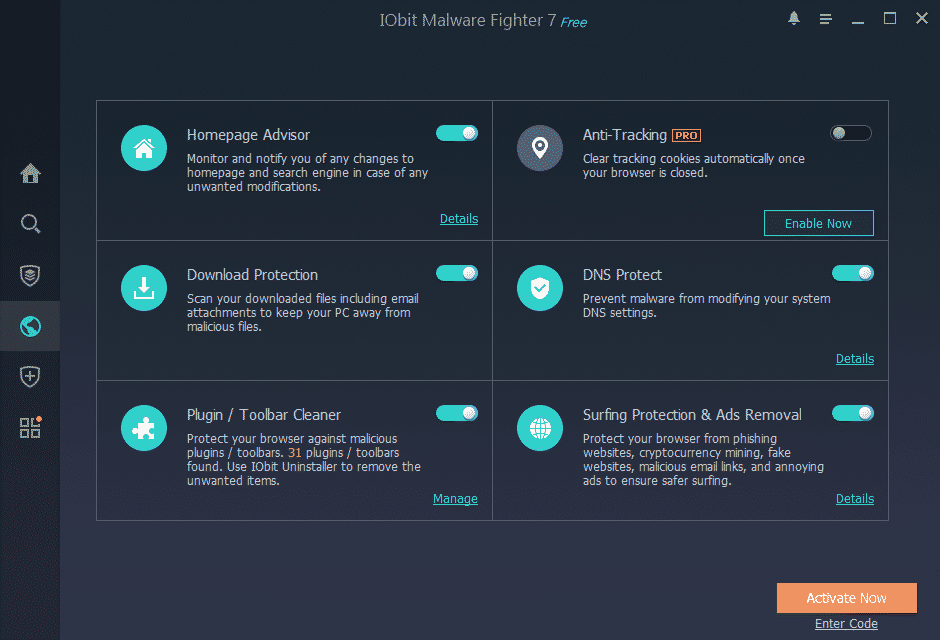The width and height of the screenshot is (940, 640).
Task: Click the Plugin / Toolbar Cleaner title
Action: 264,415
